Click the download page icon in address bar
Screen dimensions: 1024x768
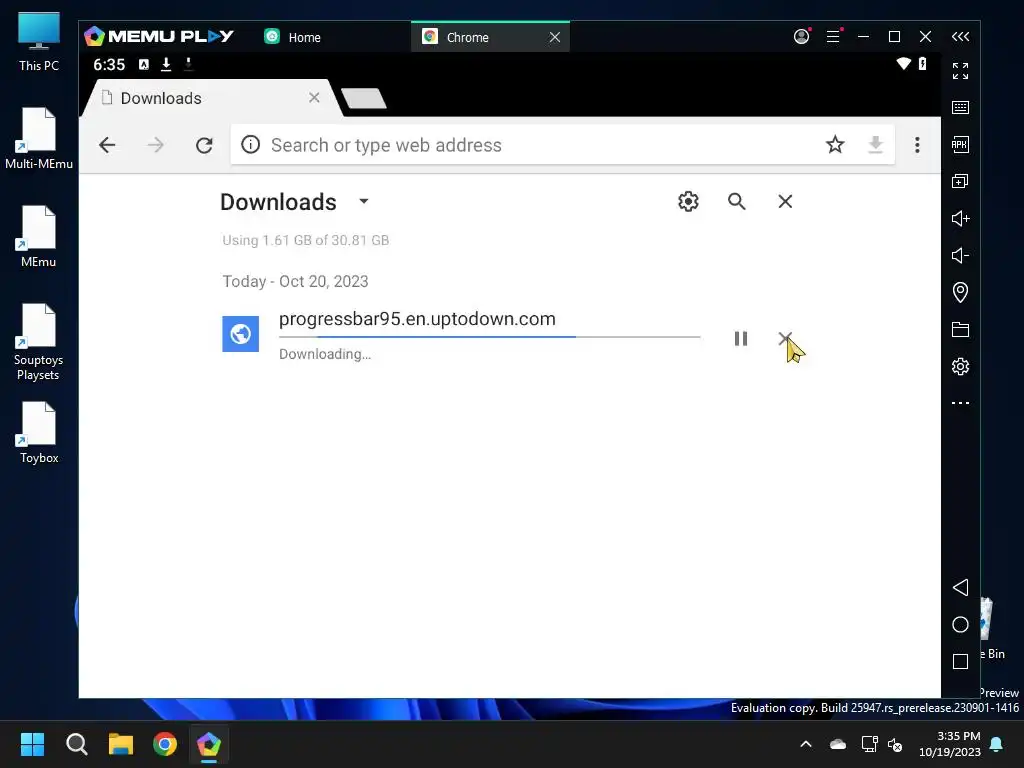pyautogui.click(x=875, y=144)
